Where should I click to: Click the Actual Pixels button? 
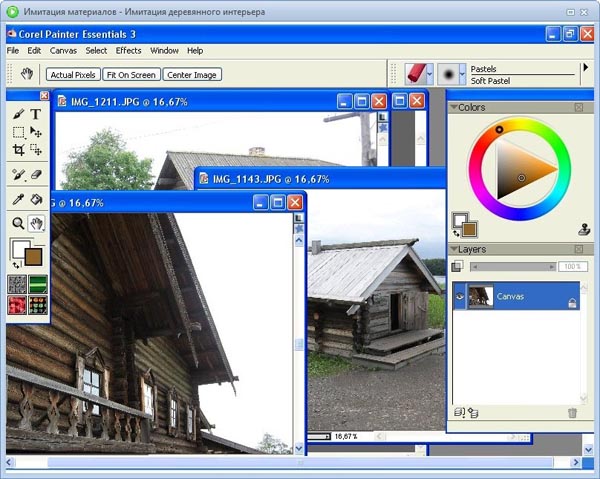click(71, 75)
